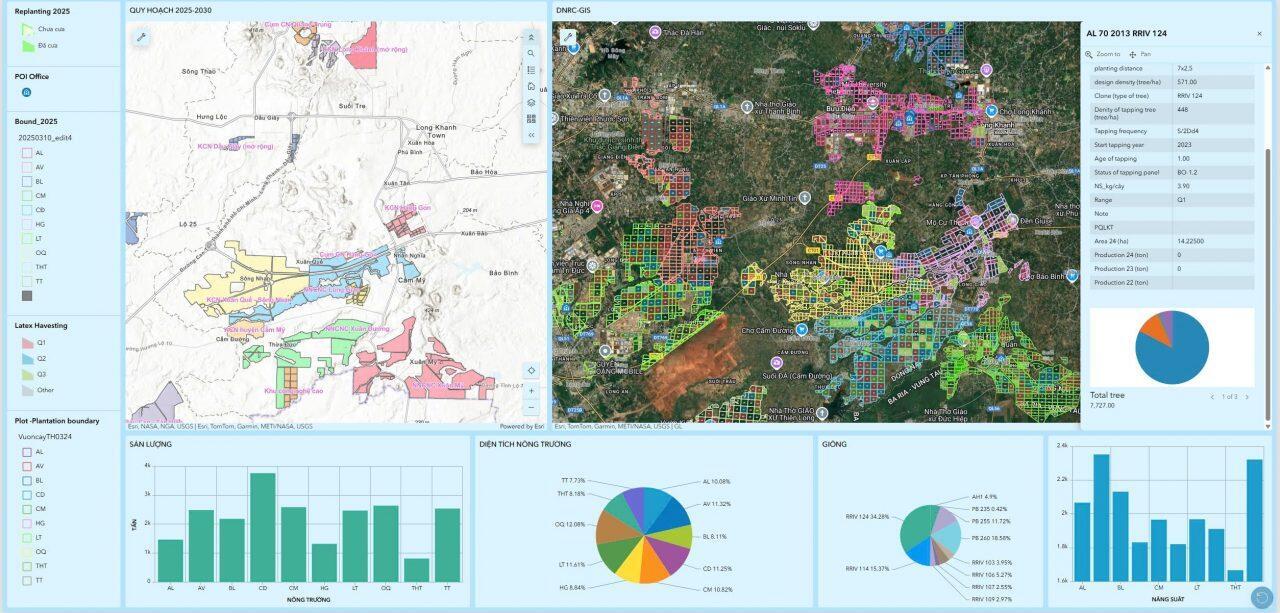Collapse map toolbar with double up chevron
This screenshot has height=613, width=1280.
coord(531,37)
